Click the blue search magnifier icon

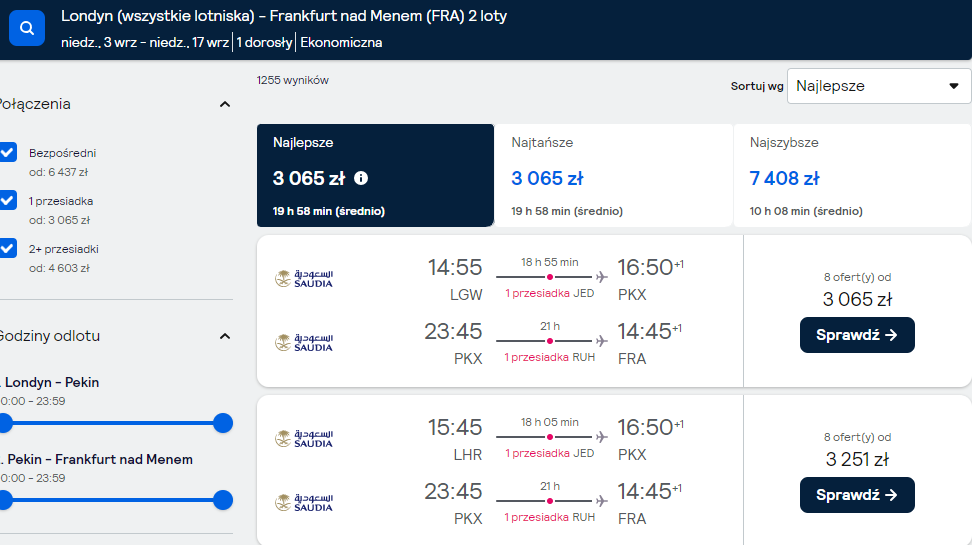coord(27,28)
